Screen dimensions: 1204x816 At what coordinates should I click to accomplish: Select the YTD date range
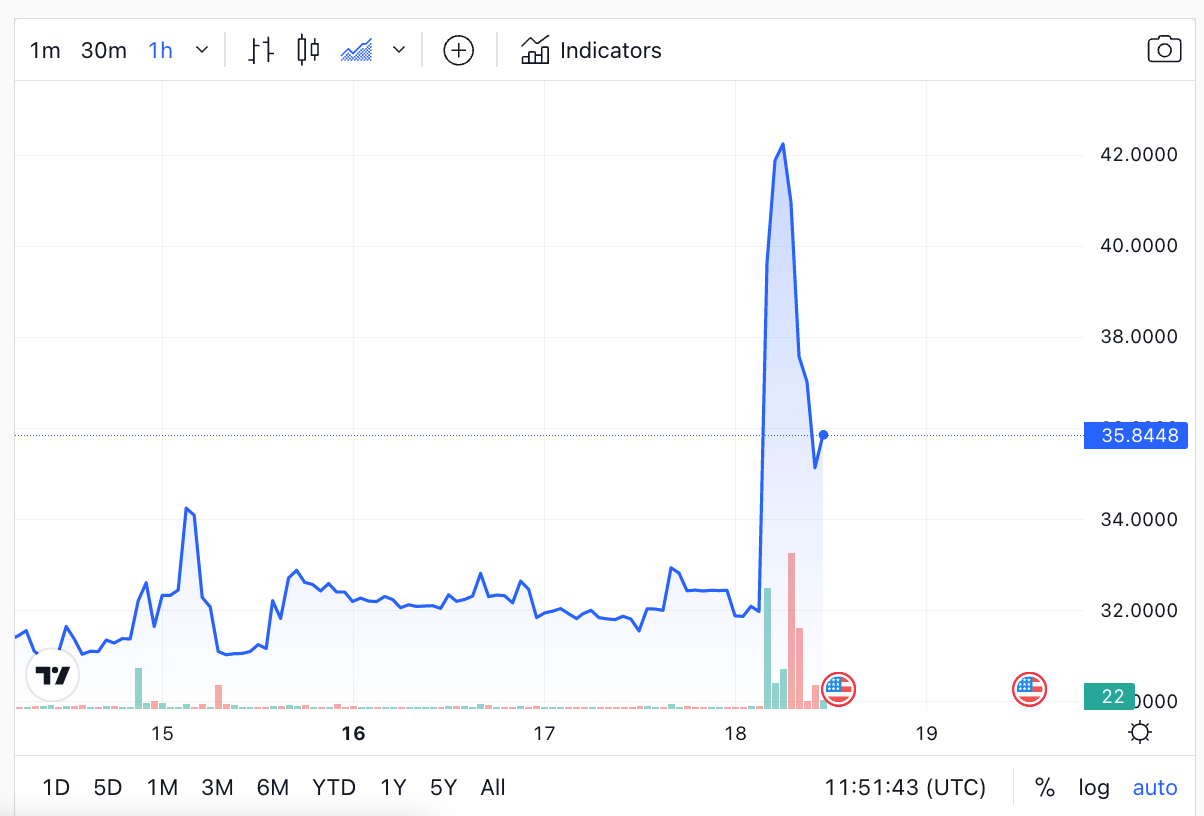[x=334, y=788]
